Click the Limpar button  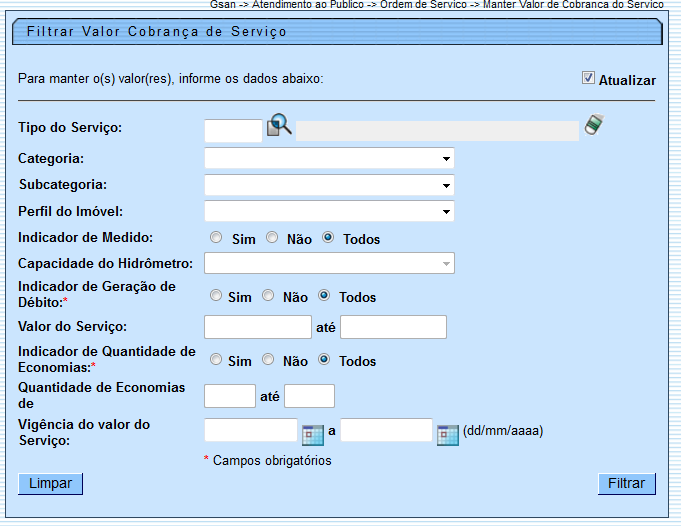click(50, 484)
